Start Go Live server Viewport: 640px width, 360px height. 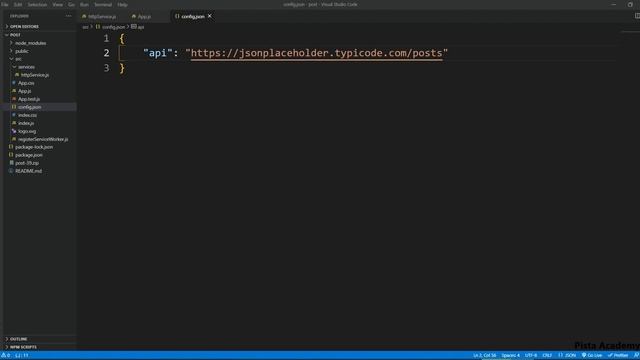coord(592,356)
